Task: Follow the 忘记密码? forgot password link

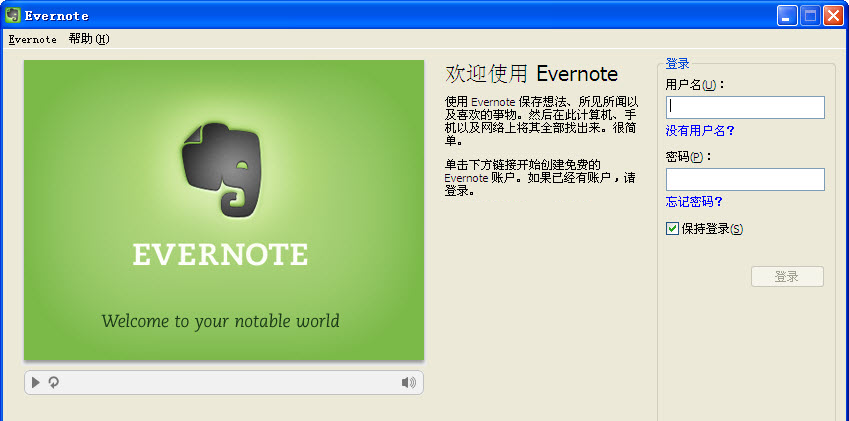Action: point(694,202)
